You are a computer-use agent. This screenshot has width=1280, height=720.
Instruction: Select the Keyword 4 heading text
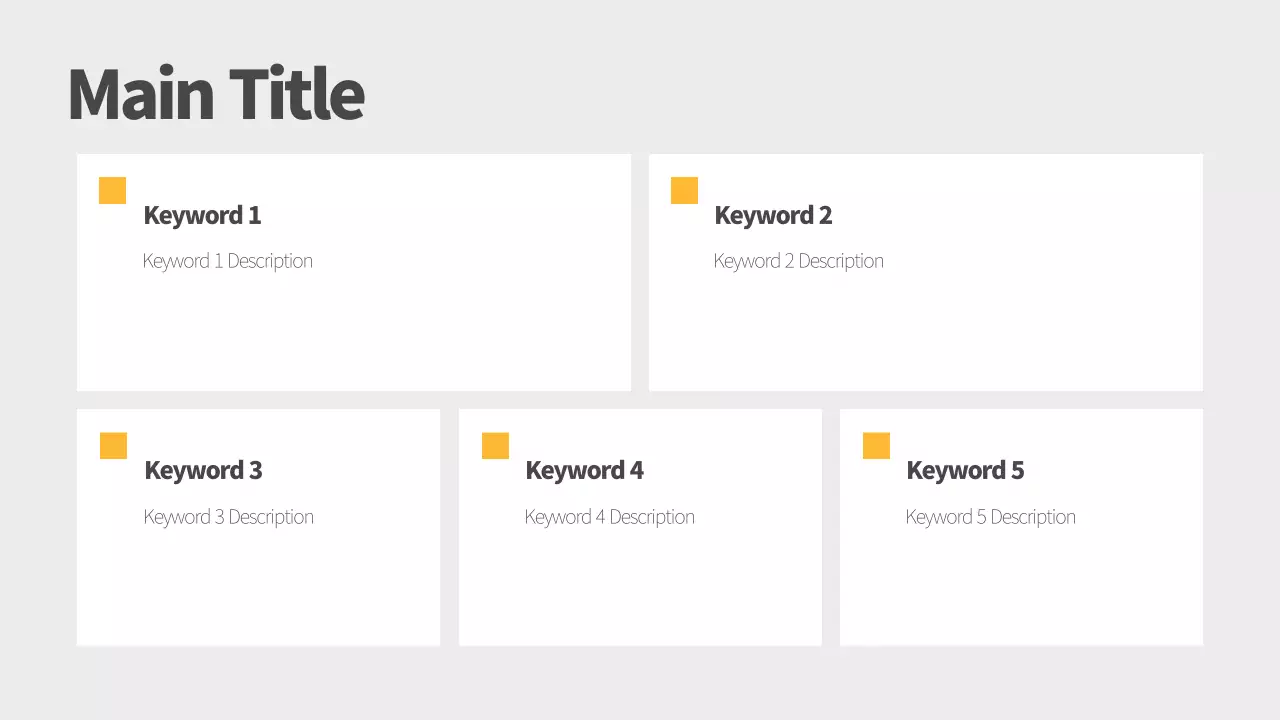(584, 470)
